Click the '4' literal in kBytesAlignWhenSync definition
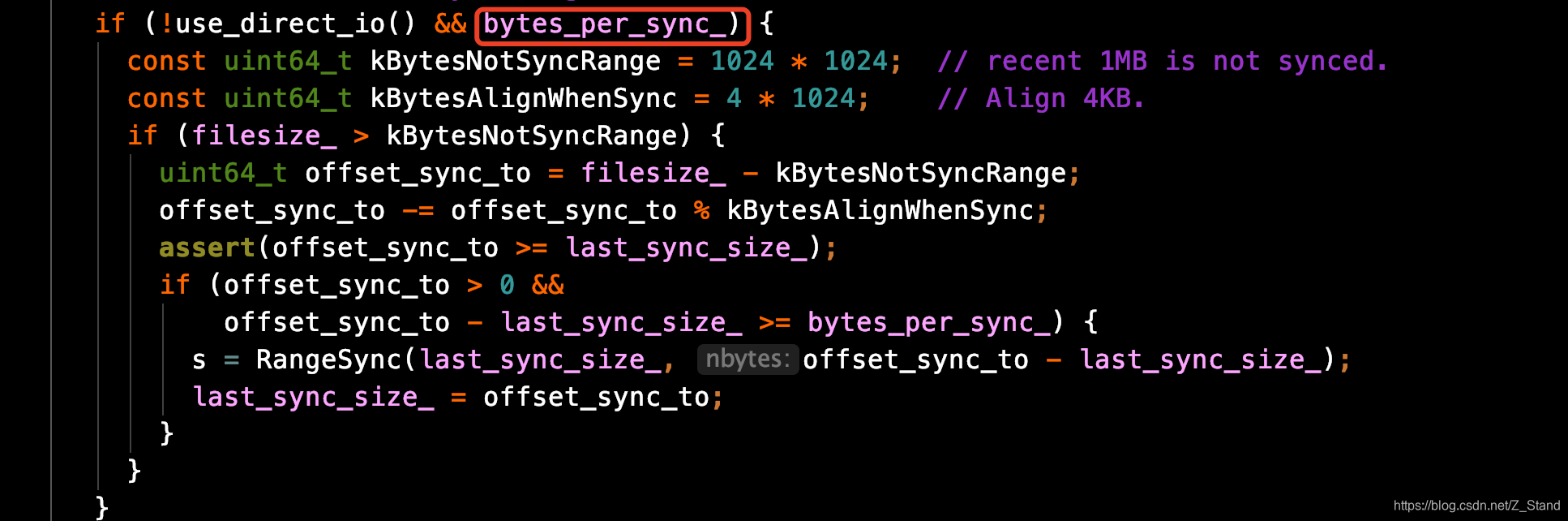 point(735,98)
